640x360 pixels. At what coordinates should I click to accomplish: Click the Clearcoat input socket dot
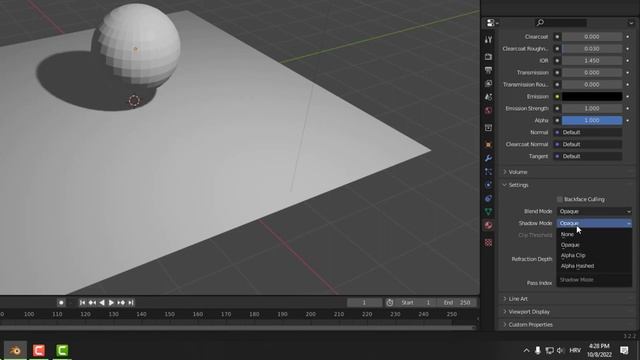557,37
